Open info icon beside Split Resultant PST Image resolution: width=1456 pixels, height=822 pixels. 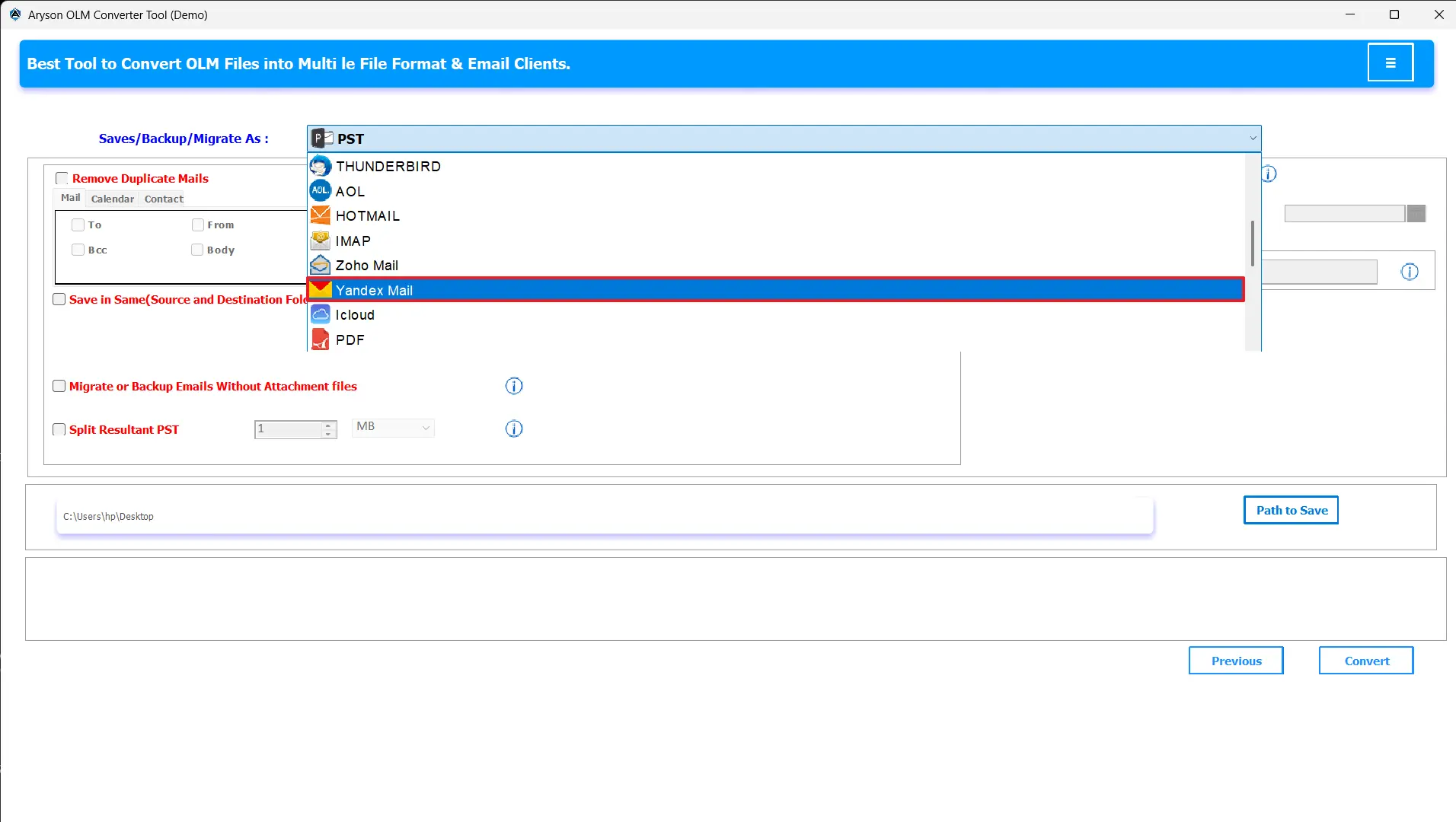[514, 429]
